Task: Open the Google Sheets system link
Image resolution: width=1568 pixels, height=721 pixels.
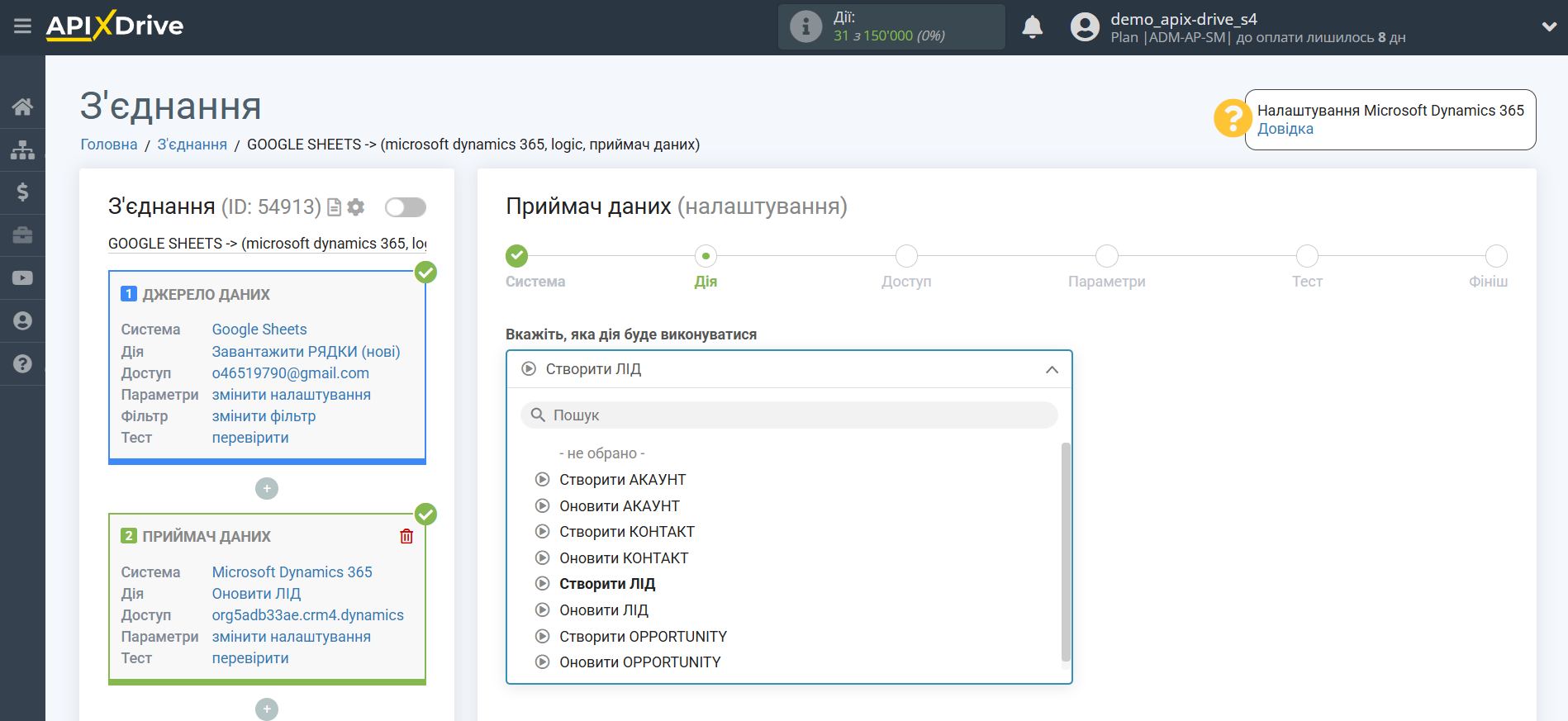Action: coord(259,330)
